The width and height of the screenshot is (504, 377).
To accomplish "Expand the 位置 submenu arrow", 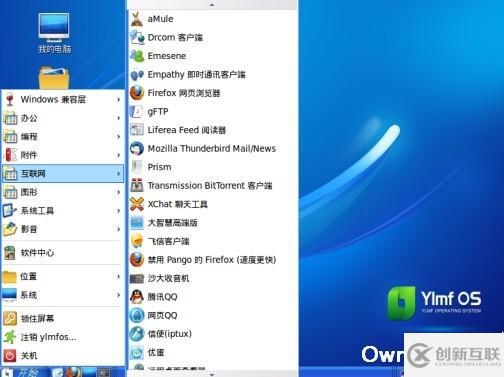I will click(118, 276).
